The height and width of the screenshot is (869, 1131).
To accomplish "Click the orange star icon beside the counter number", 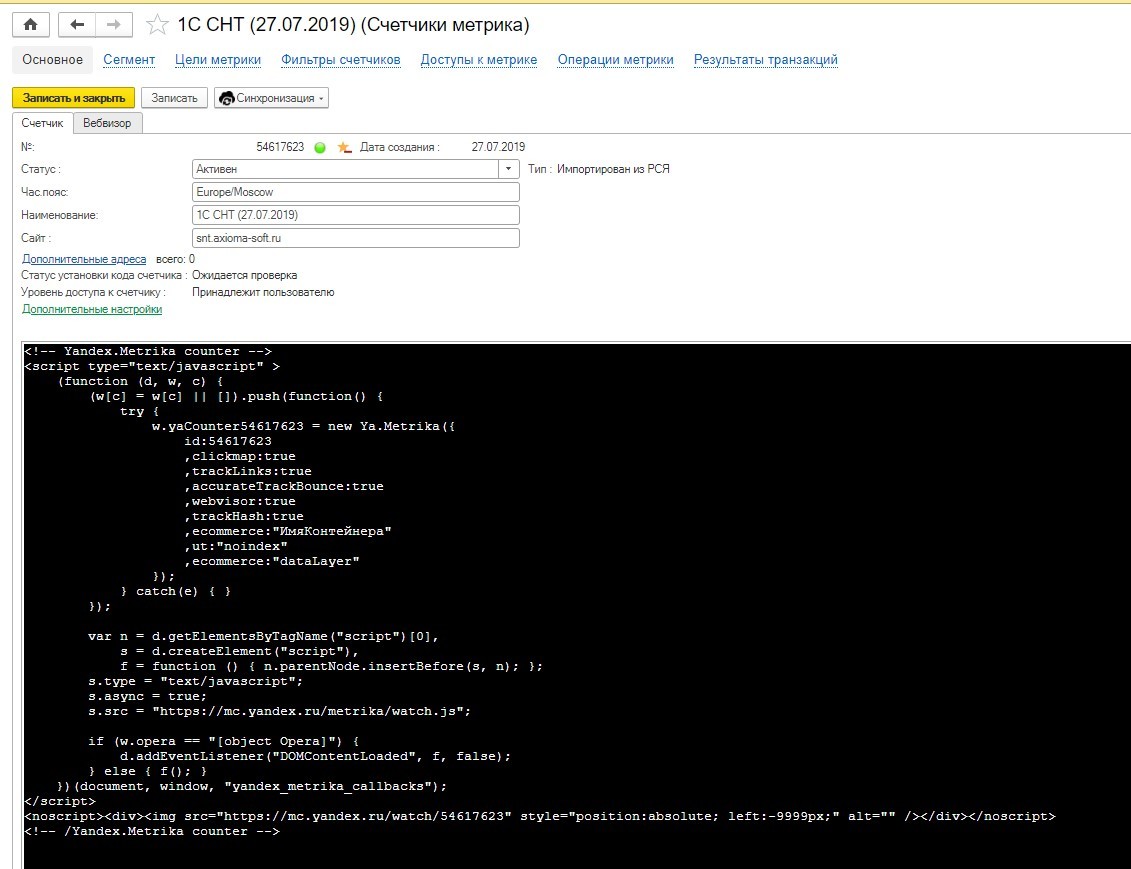I will [344, 148].
